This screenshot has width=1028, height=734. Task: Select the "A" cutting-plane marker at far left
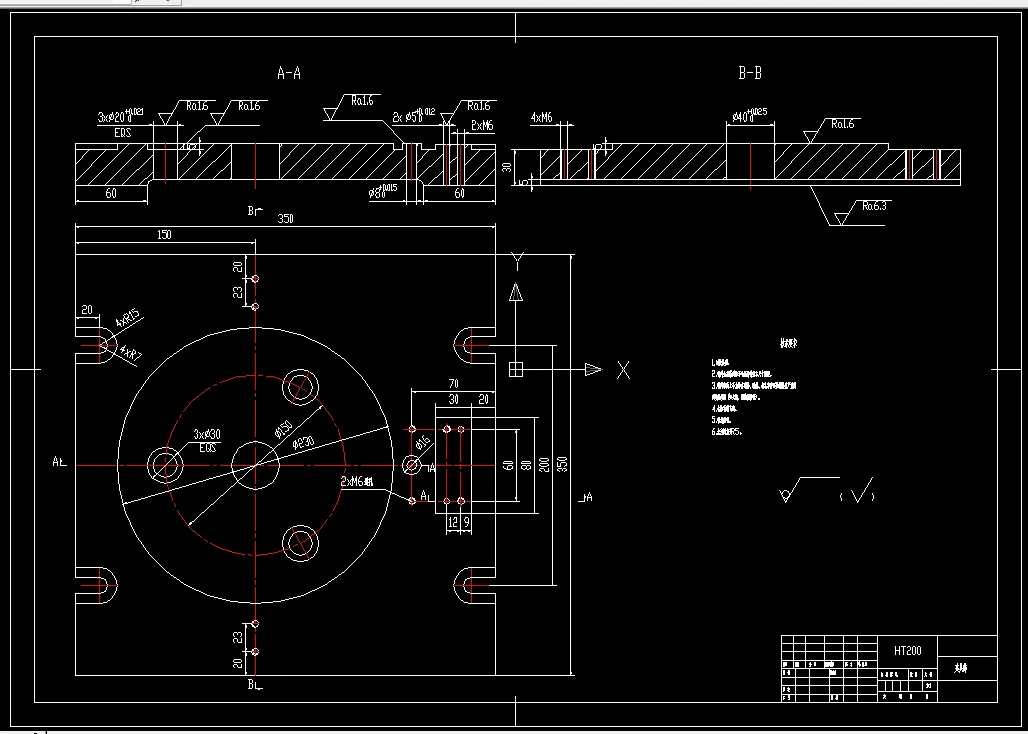click(59, 462)
